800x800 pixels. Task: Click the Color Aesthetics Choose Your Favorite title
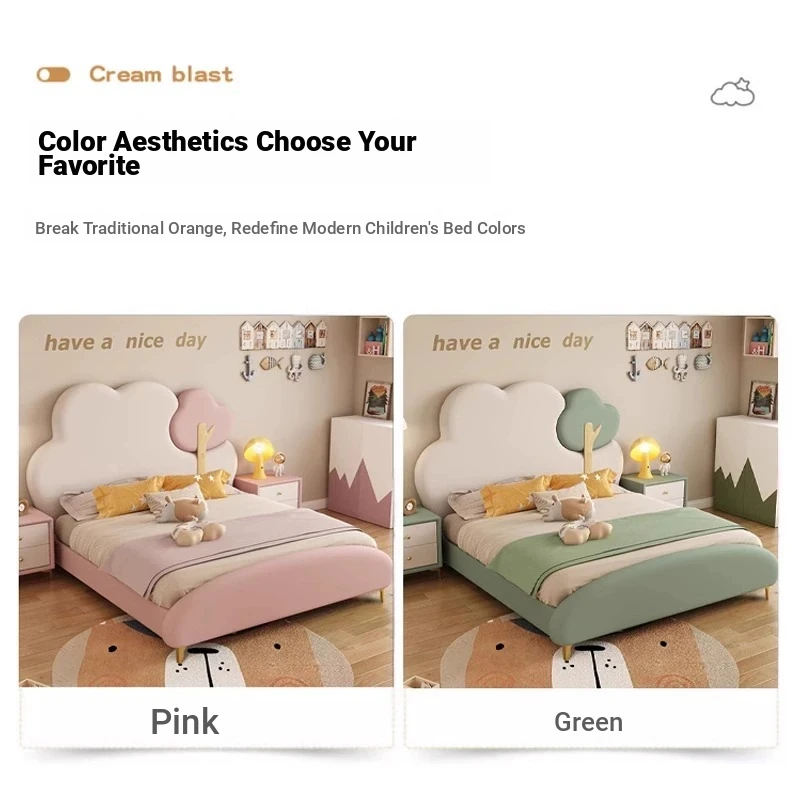tap(227, 153)
